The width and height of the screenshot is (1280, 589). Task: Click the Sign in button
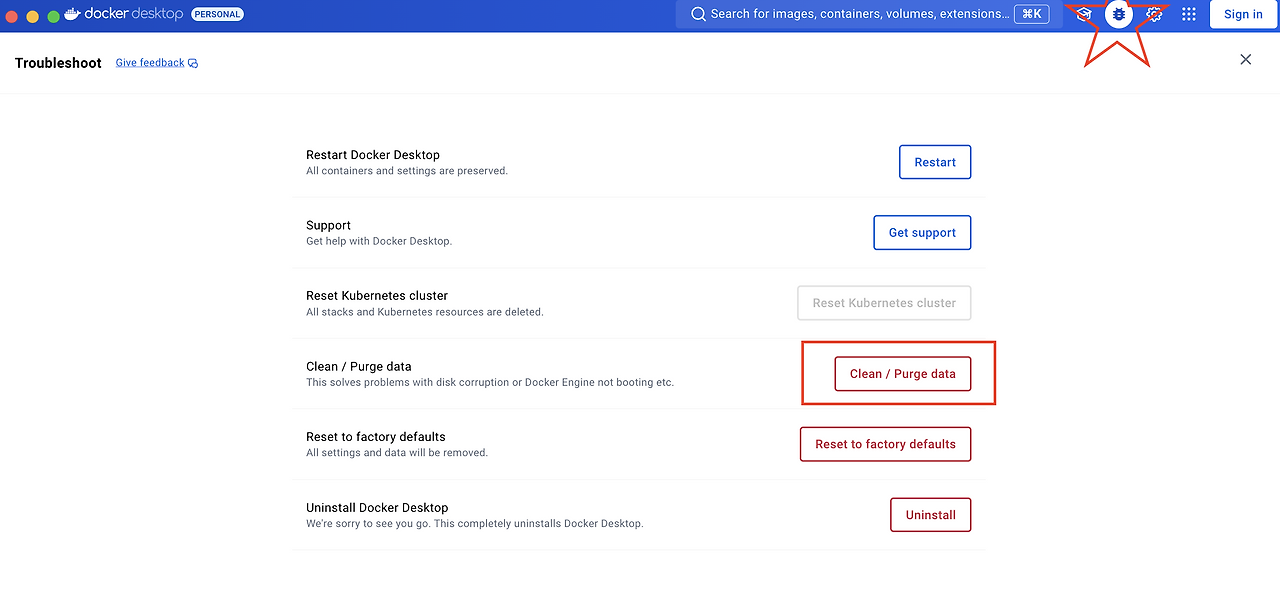(x=1243, y=14)
